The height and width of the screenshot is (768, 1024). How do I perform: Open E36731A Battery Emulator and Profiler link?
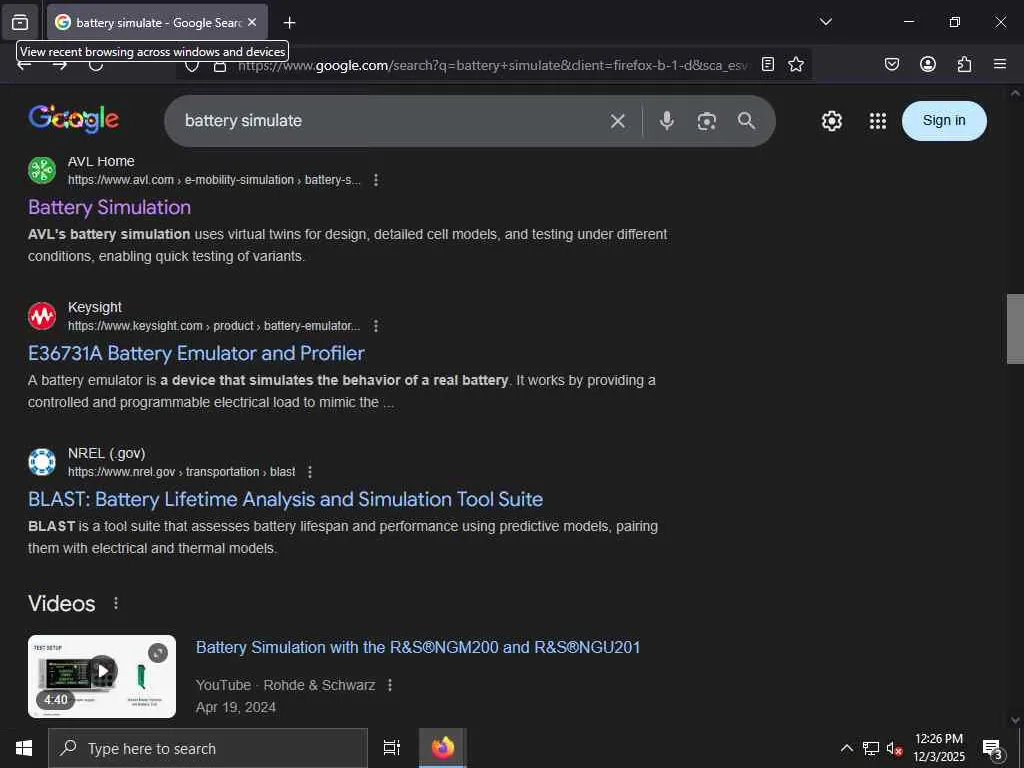click(x=196, y=353)
